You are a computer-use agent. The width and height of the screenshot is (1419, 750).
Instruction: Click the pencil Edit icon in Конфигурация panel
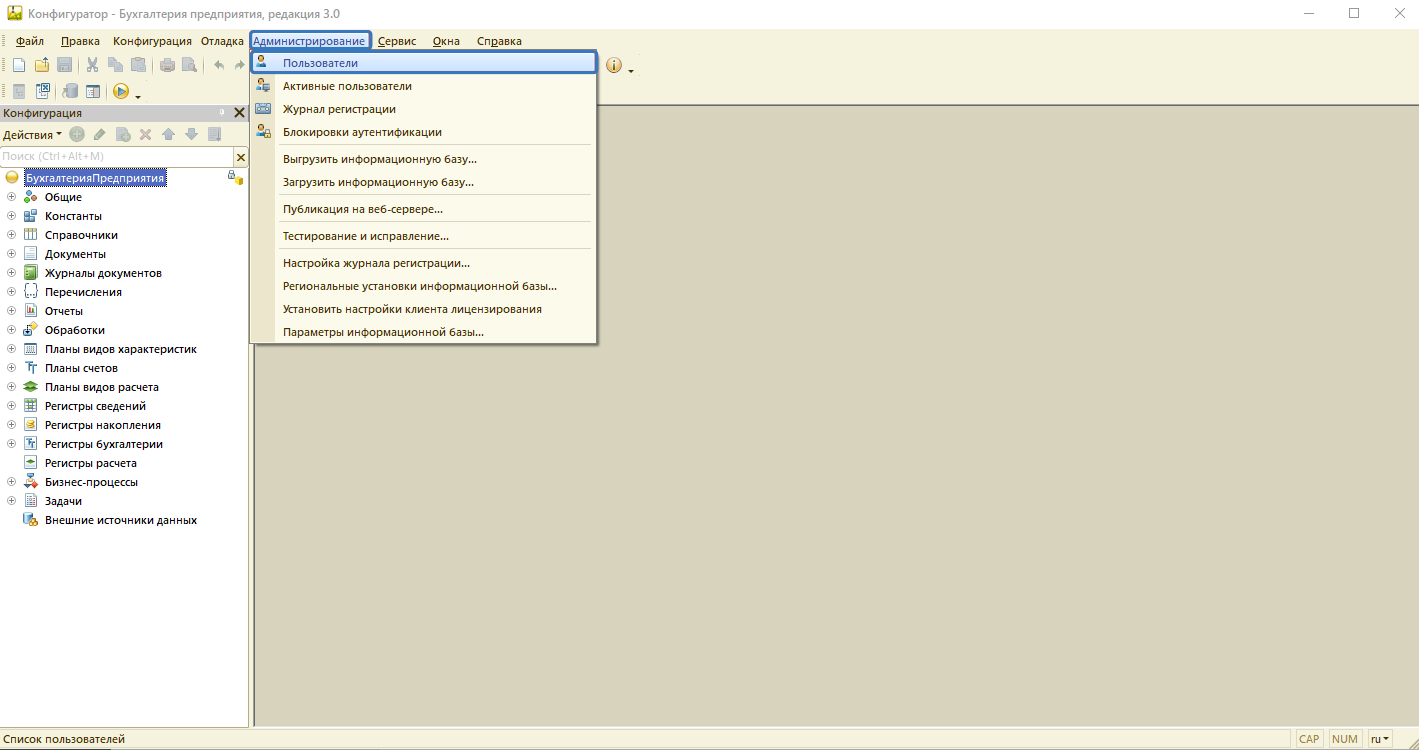[x=100, y=134]
